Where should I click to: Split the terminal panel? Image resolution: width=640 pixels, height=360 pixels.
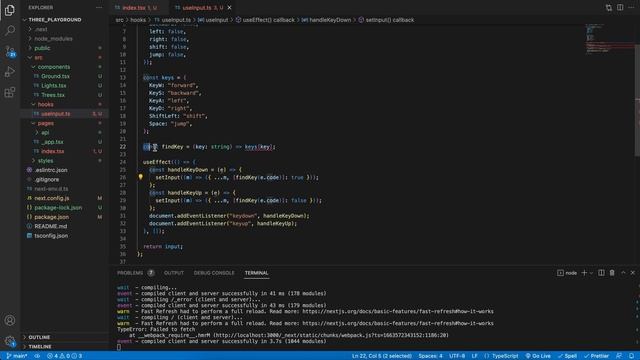point(601,273)
